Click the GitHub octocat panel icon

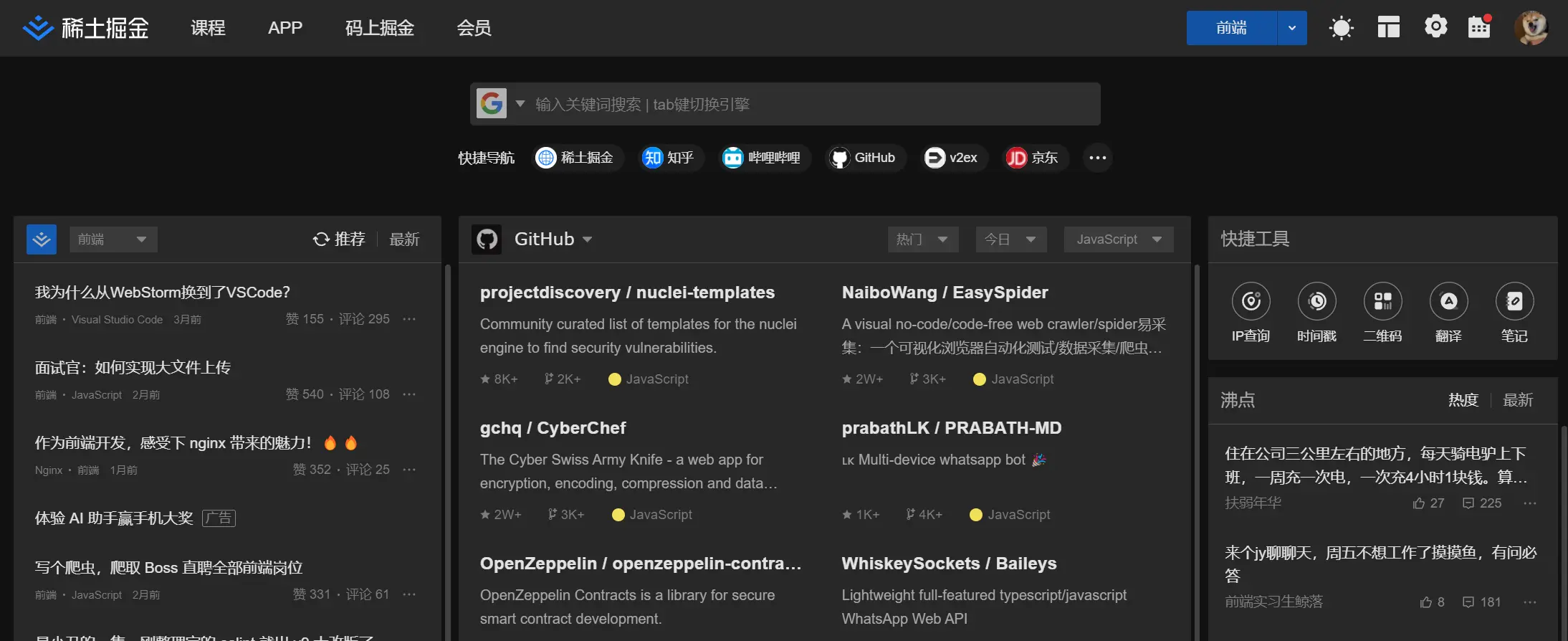click(487, 239)
